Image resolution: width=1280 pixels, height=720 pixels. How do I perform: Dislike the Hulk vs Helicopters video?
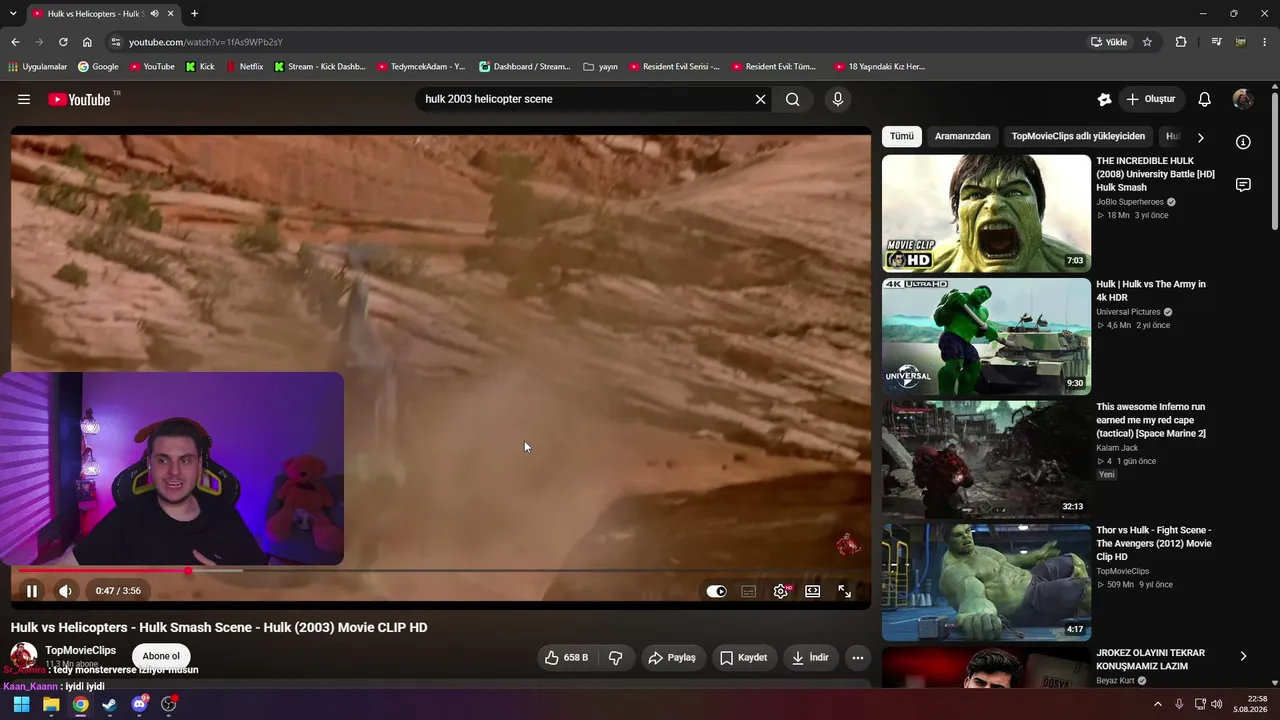tap(616, 658)
